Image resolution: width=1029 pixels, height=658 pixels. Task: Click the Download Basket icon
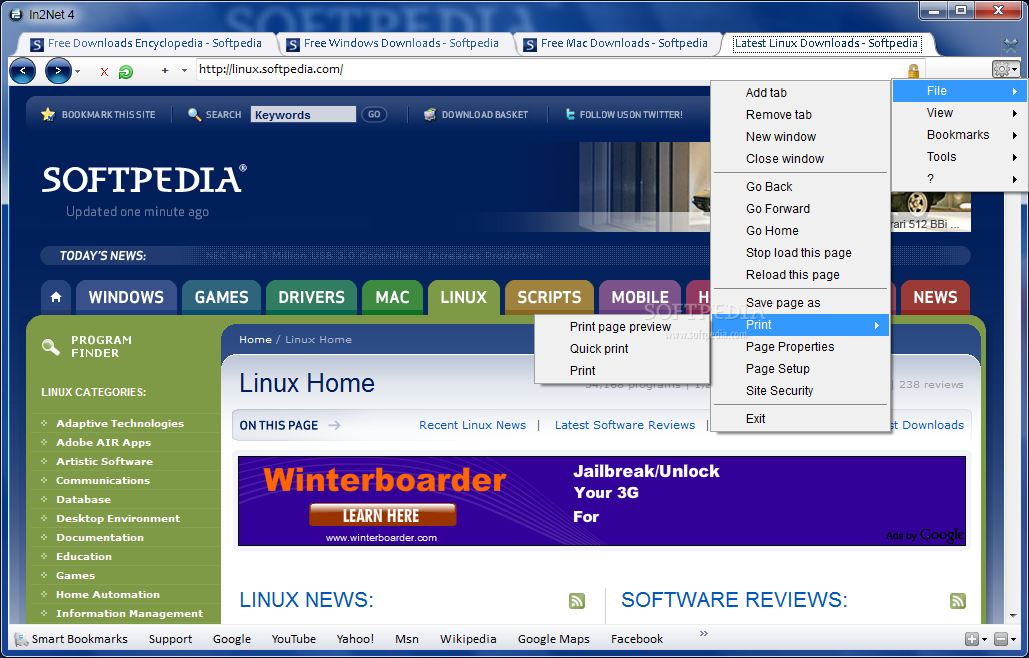tap(430, 114)
